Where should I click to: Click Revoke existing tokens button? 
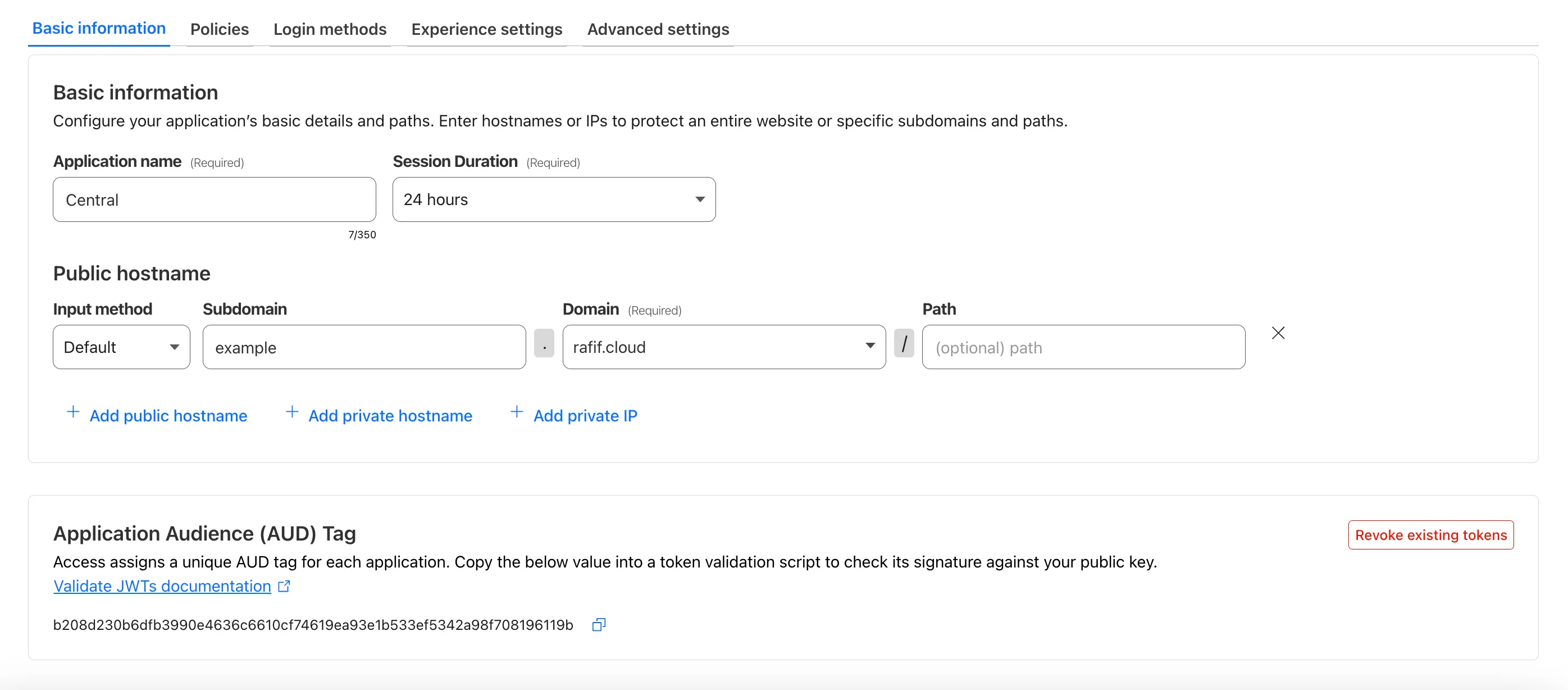(1430, 535)
